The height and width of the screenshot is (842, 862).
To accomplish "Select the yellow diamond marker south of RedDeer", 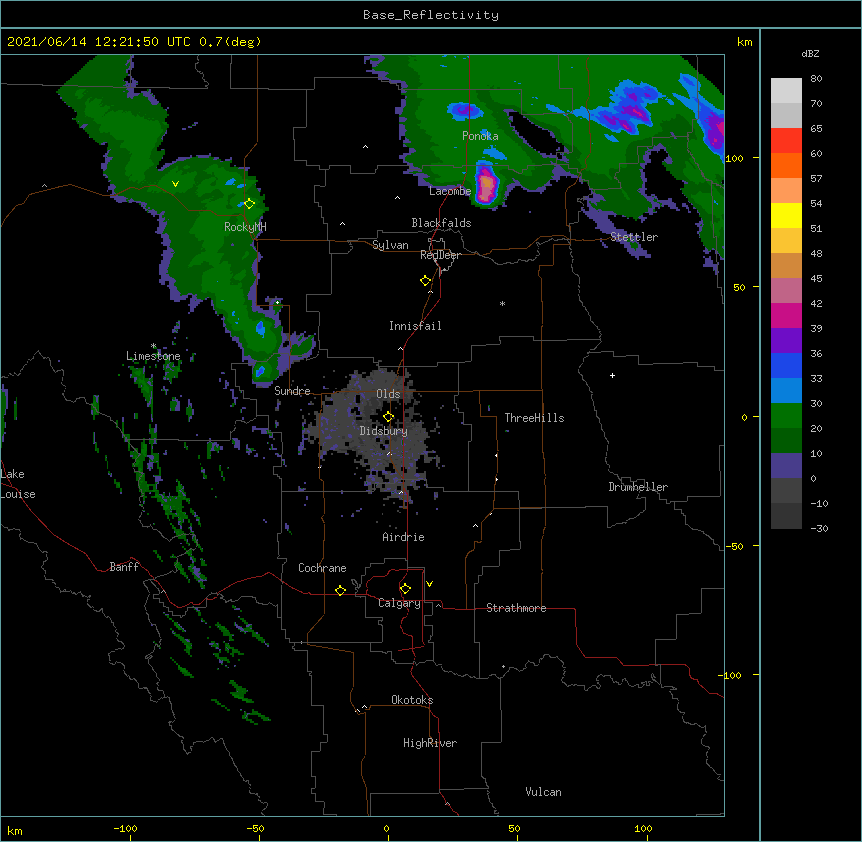I will pyautogui.click(x=426, y=281).
